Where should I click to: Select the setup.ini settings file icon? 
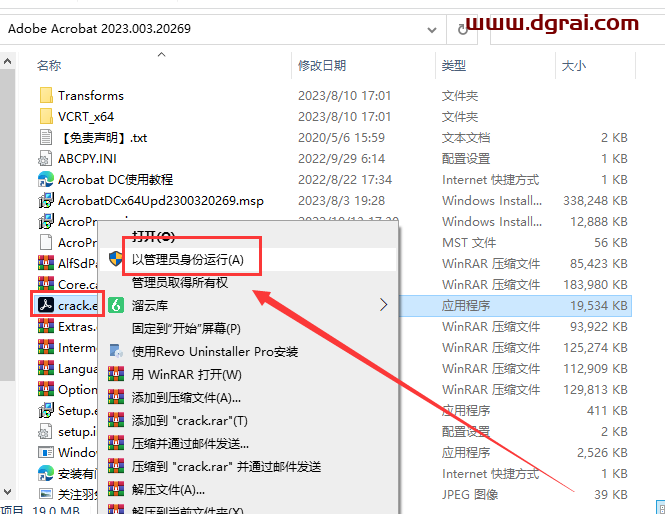click(45, 431)
